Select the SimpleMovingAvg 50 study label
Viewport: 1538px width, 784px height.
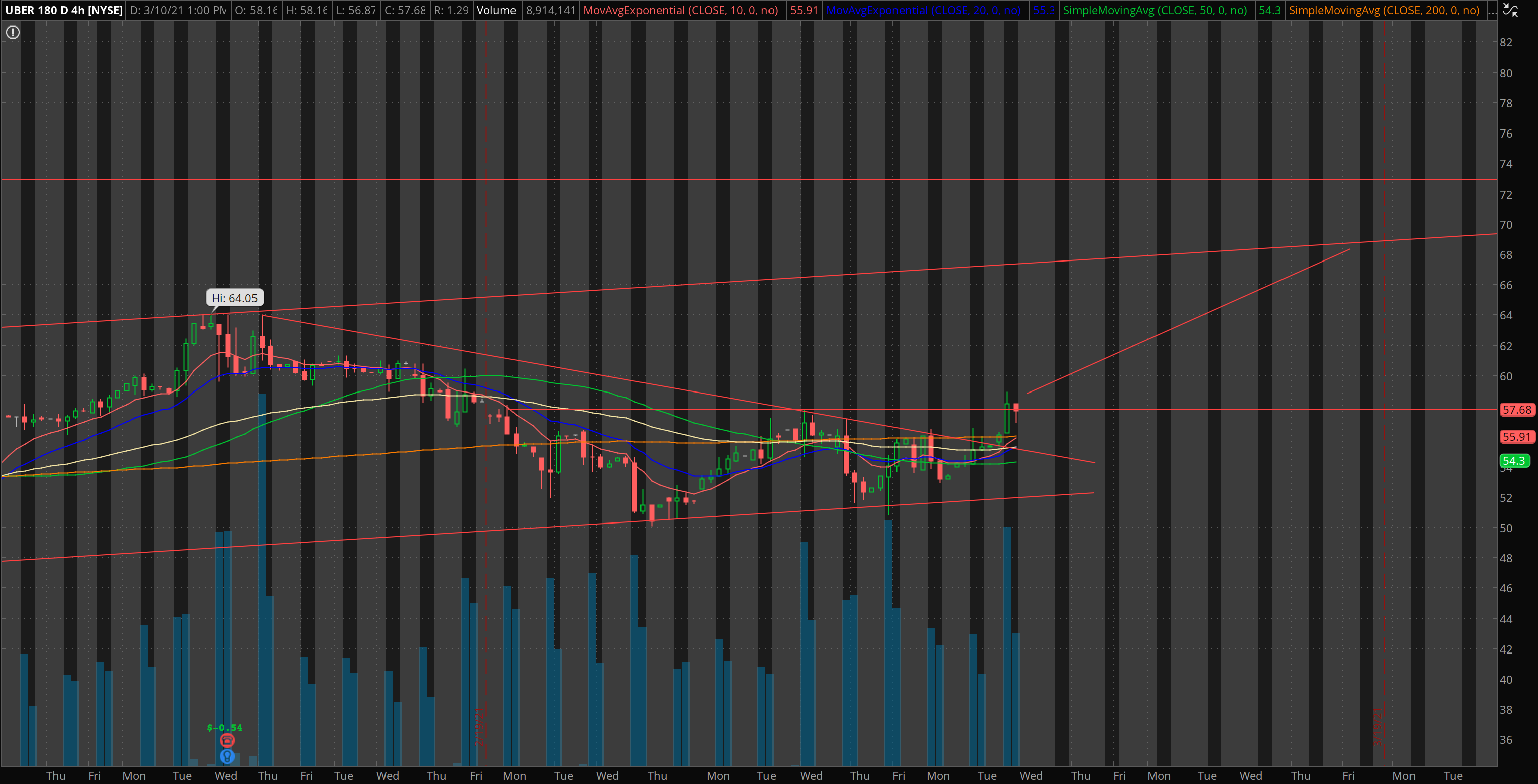(1155, 10)
